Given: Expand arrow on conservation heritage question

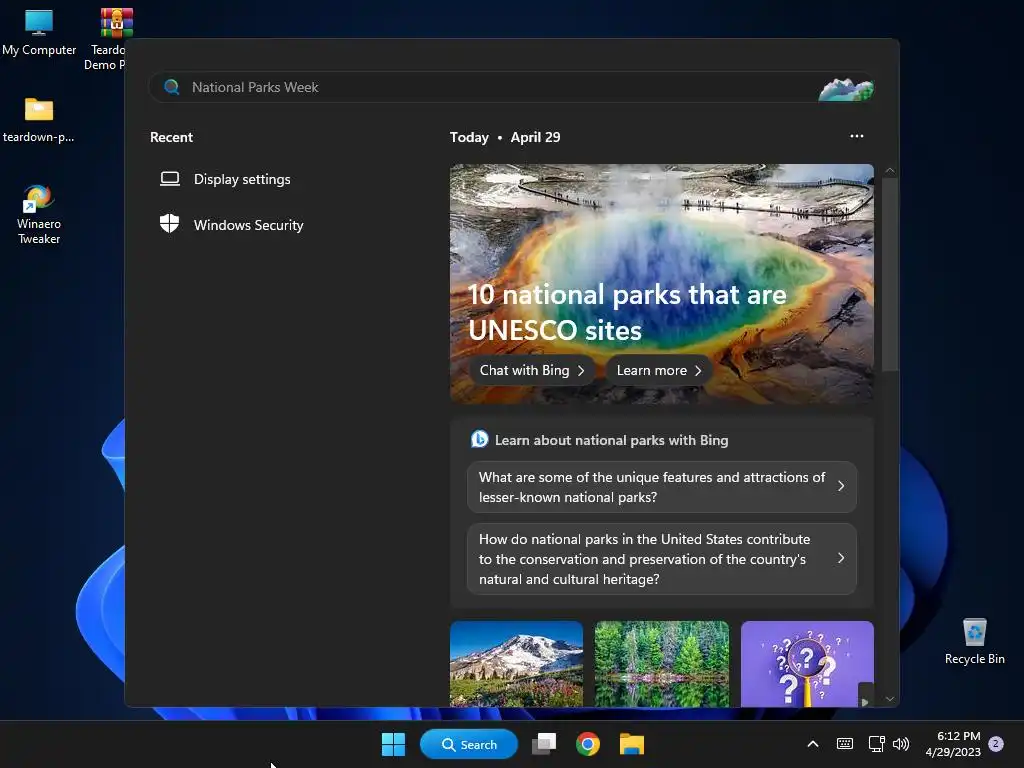Looking at the screenshot, I should click(841, 558).
